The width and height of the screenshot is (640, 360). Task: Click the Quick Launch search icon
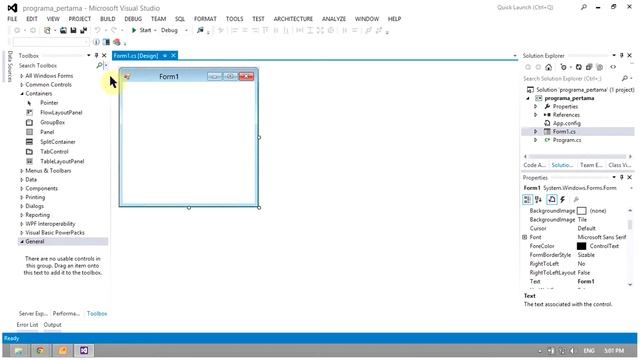click(x=584, y=7)
